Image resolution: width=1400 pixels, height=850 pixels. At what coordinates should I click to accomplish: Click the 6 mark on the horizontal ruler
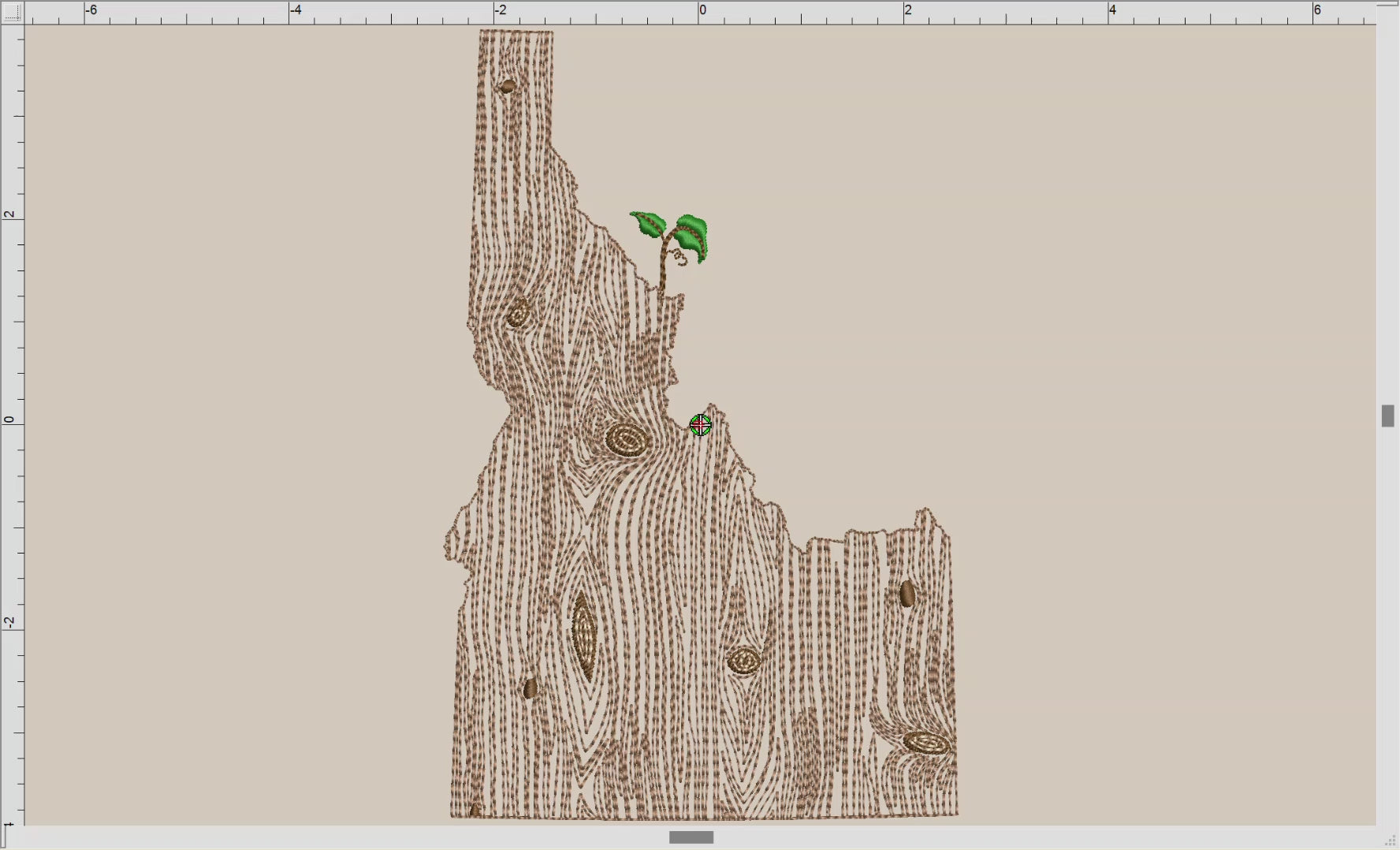1316,10
